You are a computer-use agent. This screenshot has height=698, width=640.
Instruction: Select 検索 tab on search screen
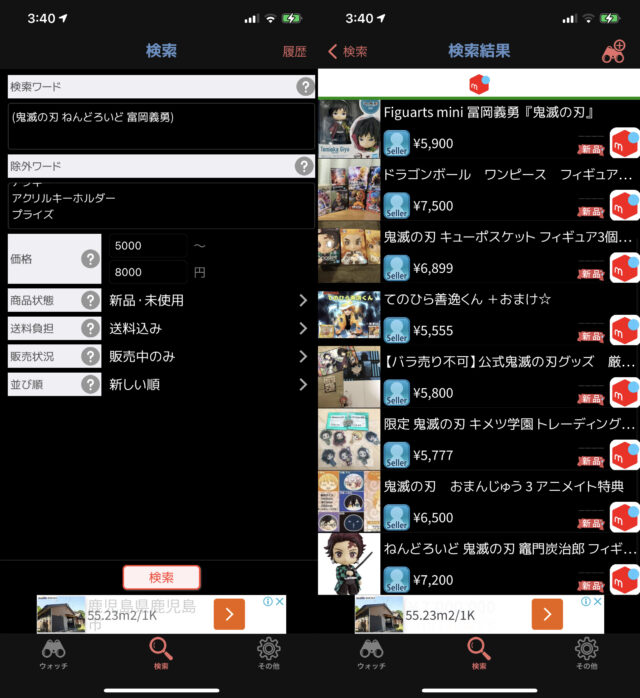[x=161, y=653]
